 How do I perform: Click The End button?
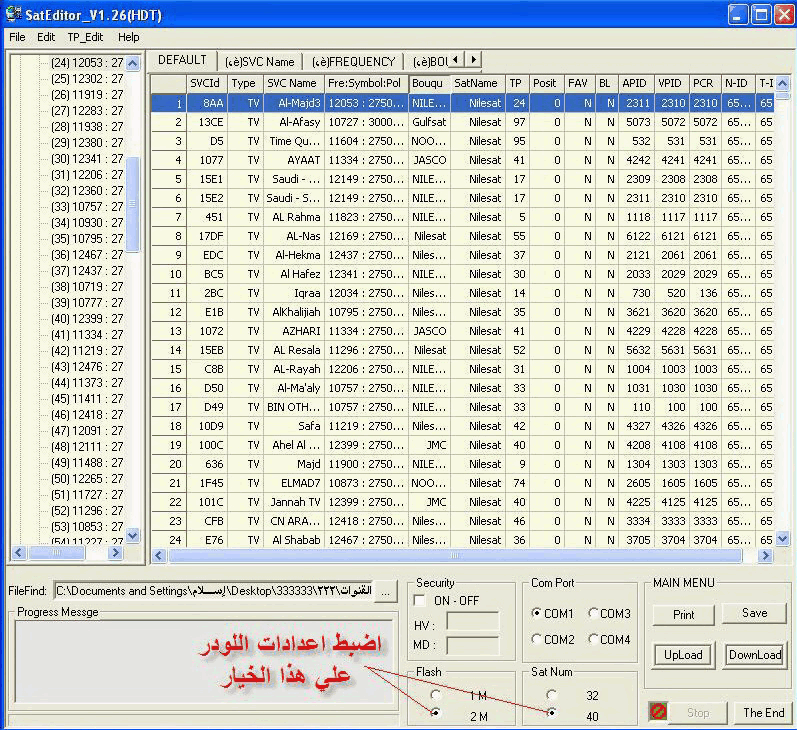(763, 713)
